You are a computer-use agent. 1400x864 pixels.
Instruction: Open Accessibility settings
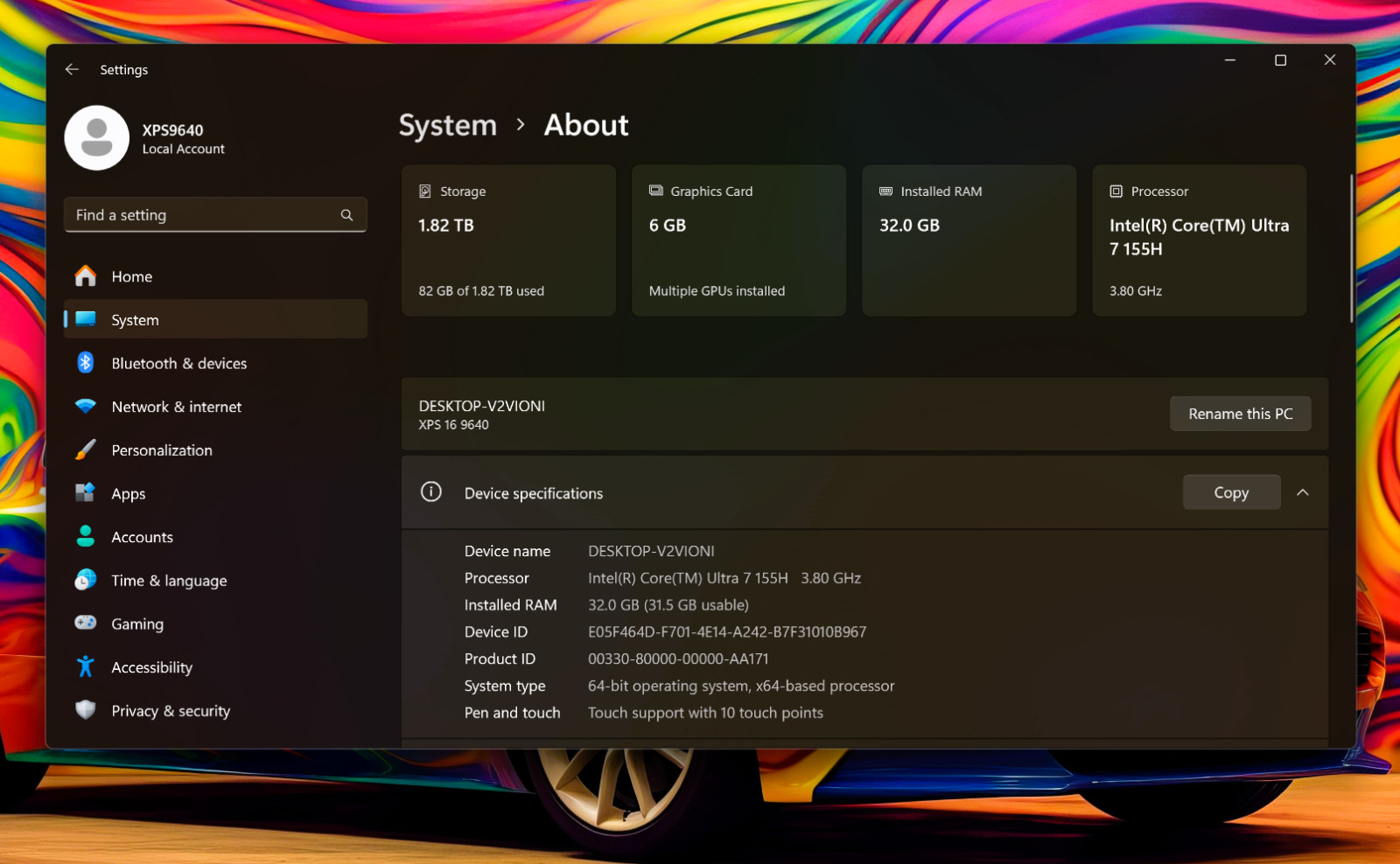(x=215, y=666)
